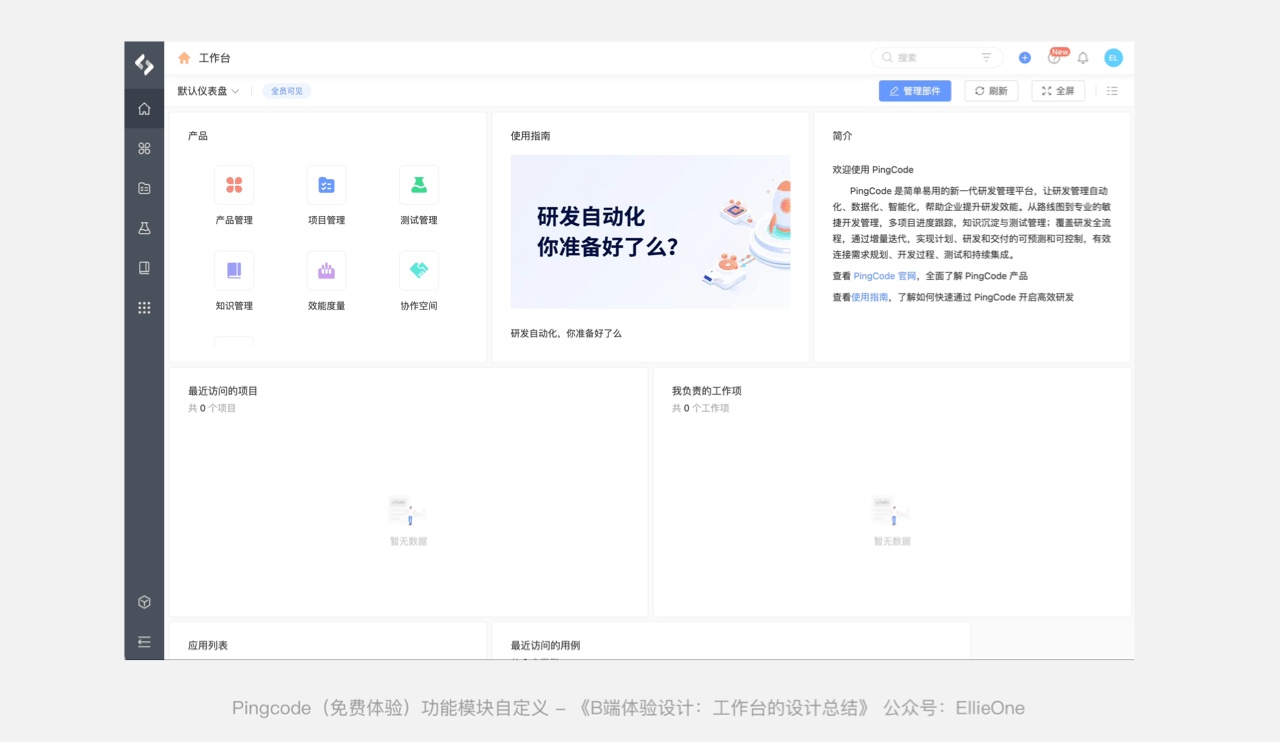Click the 产品 panel heading
This screenshot has width=1280, height=742.
[x=198, y=136]
